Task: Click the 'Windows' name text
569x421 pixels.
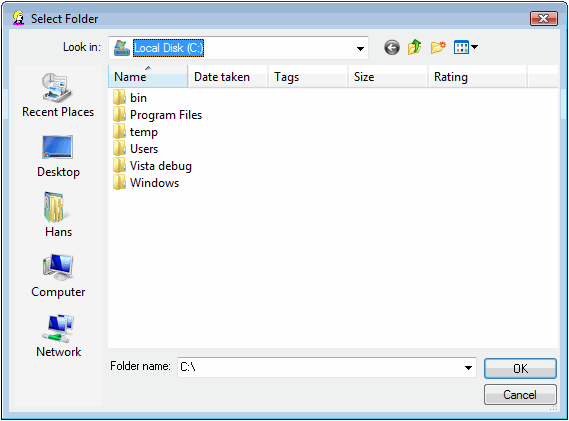Action: click(155, 183)
